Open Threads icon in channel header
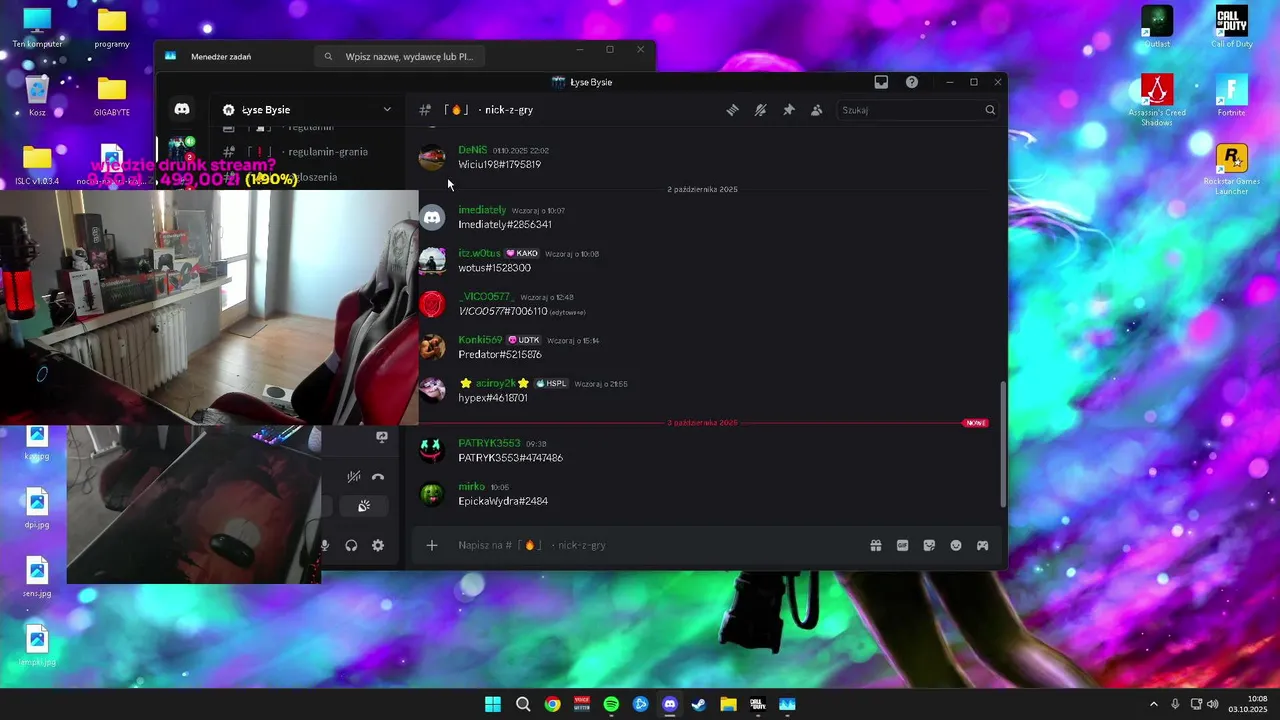The width and height of the screenshot is (1280, 720). (732, 110)
